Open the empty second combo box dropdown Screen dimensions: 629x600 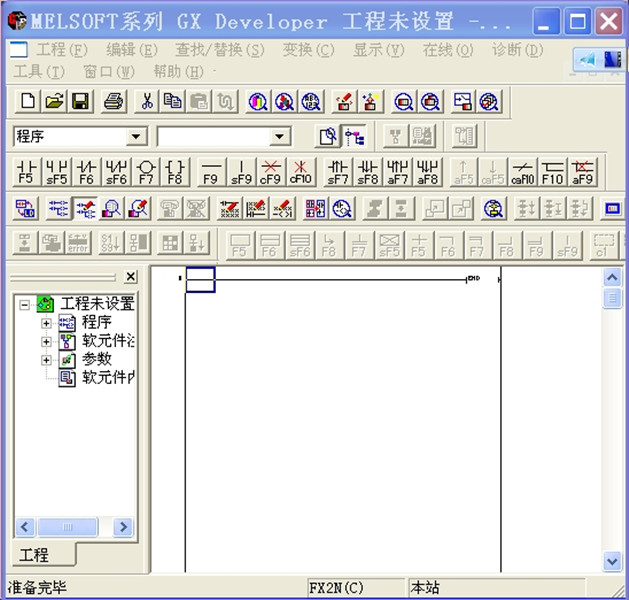(x=281, y=137)
